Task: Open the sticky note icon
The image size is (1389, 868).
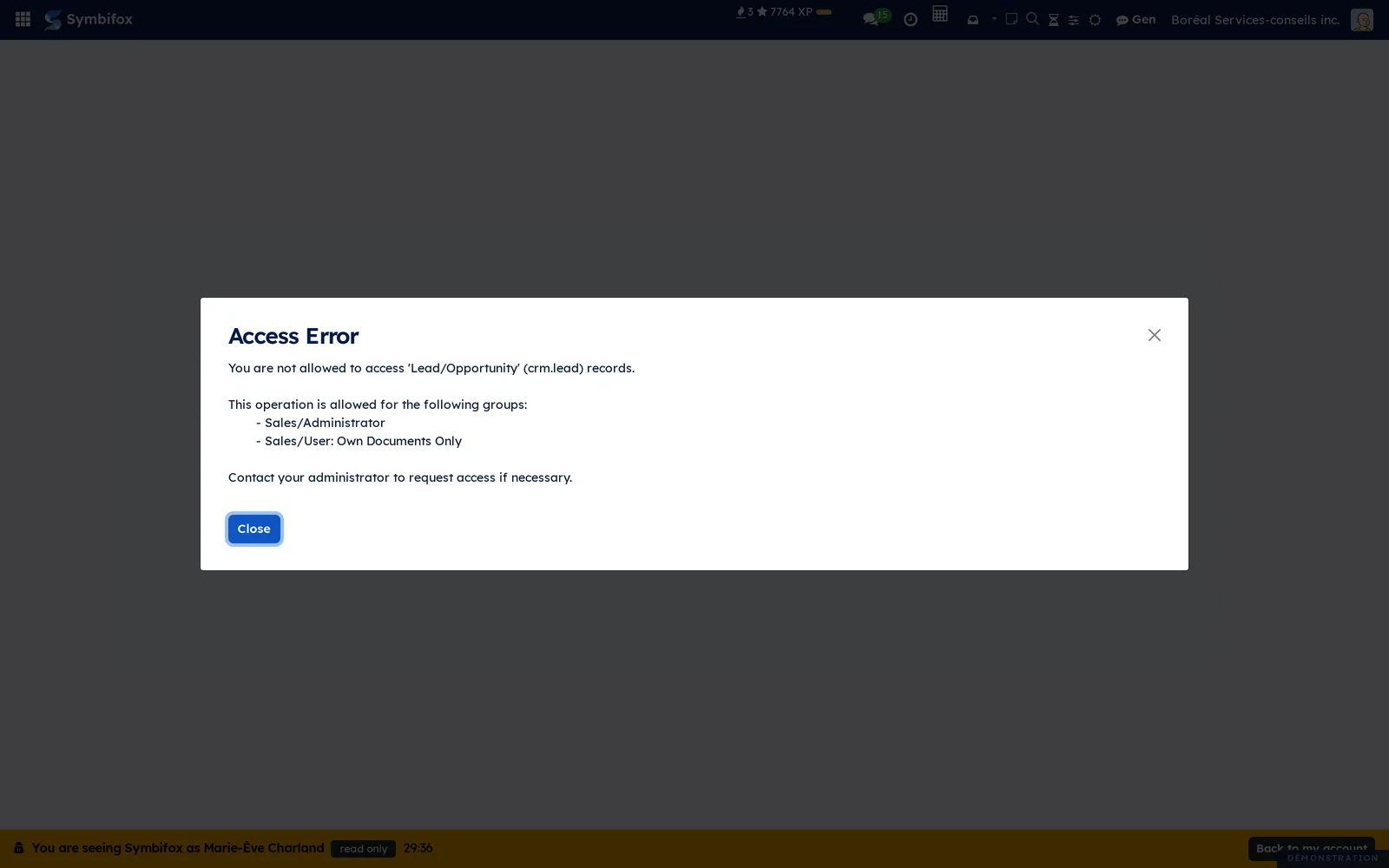Action: click(x=1011, y=18)
